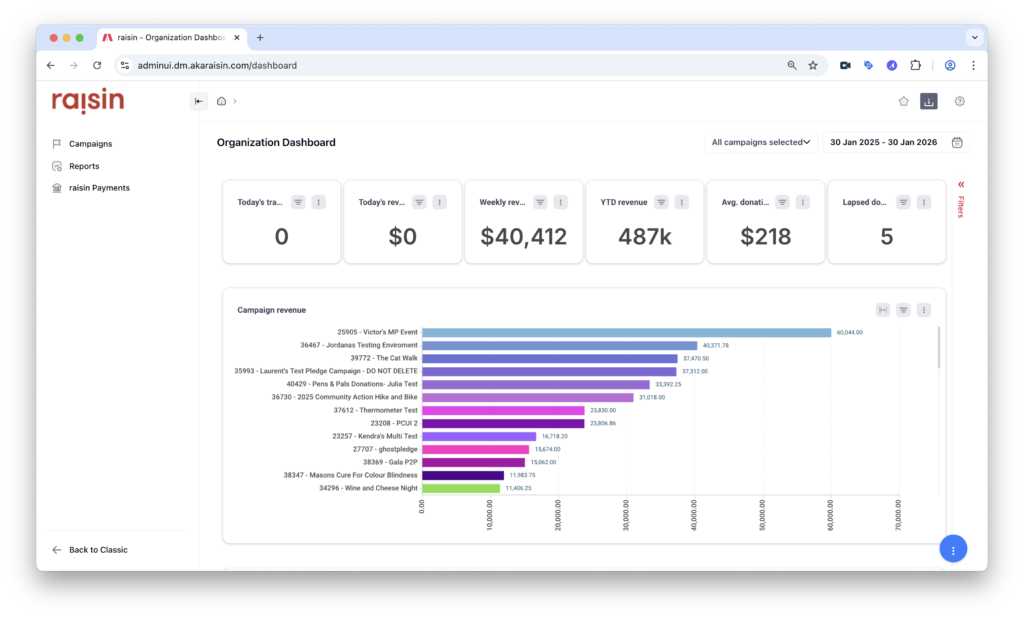This screenshot has height=619, width=1024.
Task: Click the Campaign revenue chart scrollbar
Action: coord(939,347)
